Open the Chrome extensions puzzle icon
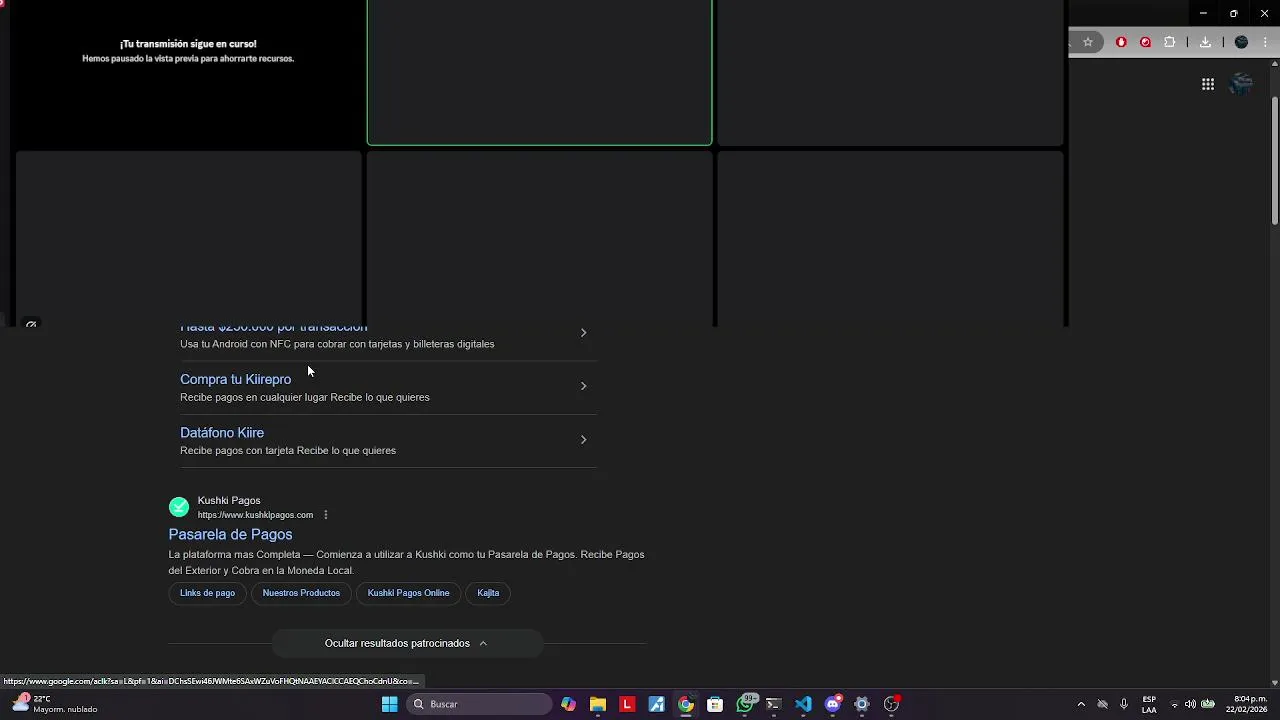The image size is (1280, 720). coord(1170,42)
